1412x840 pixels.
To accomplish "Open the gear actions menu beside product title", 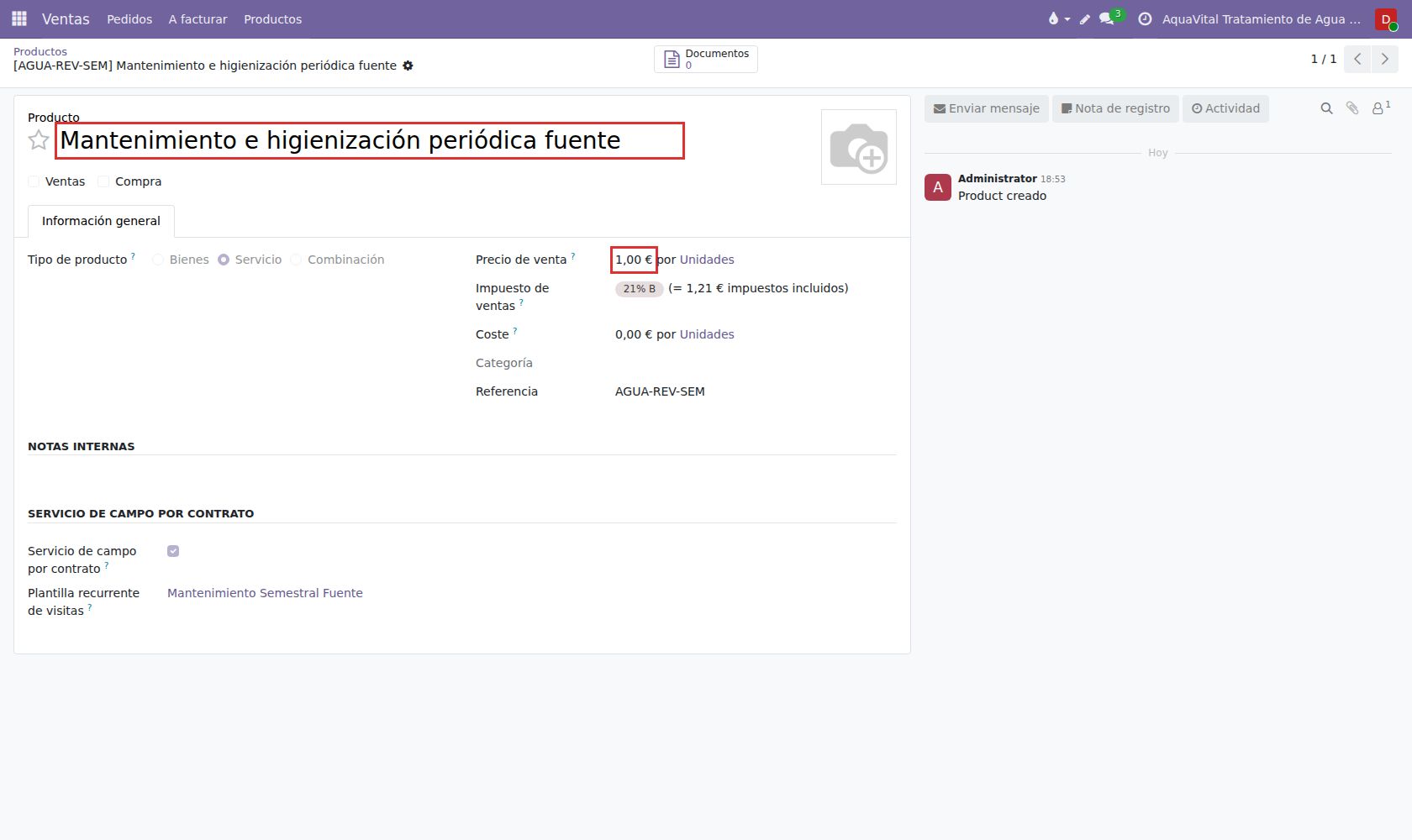I will pos(408,66).
